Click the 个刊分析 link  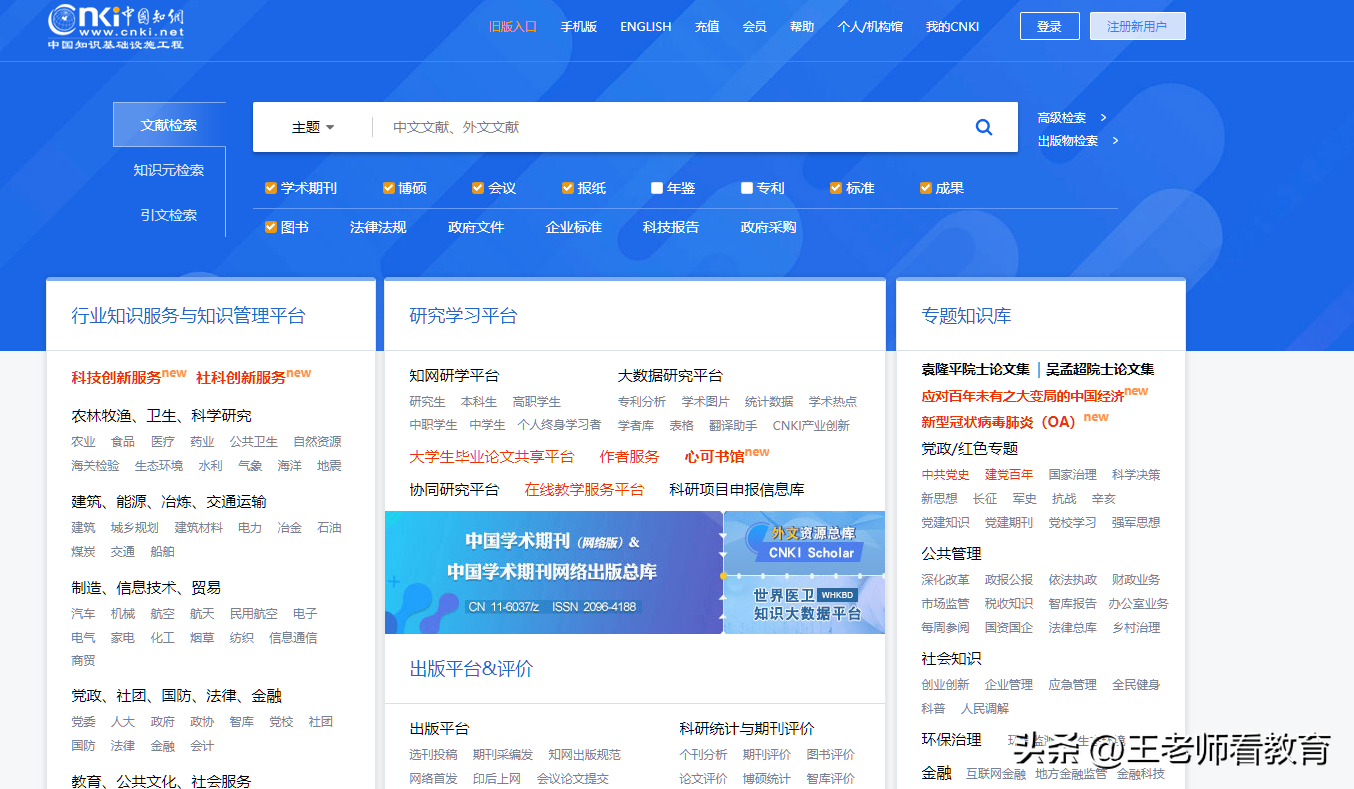pos(704,754)
